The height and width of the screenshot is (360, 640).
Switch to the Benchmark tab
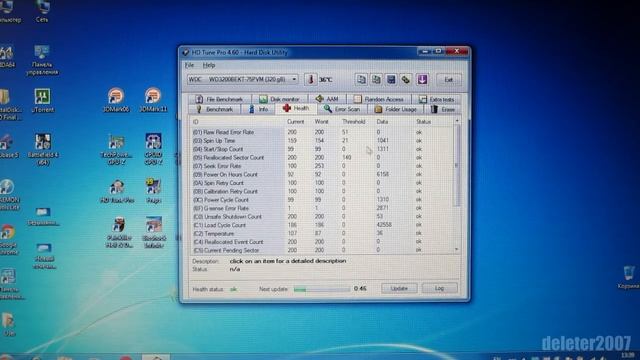(x=214, y=109)
